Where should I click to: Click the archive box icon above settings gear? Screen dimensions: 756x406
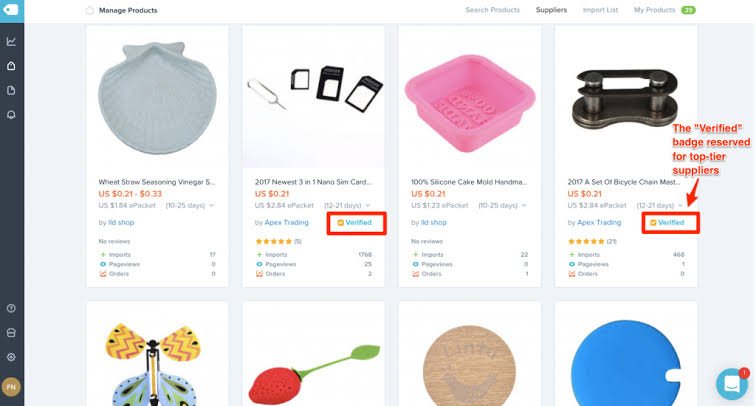(11, 332)
